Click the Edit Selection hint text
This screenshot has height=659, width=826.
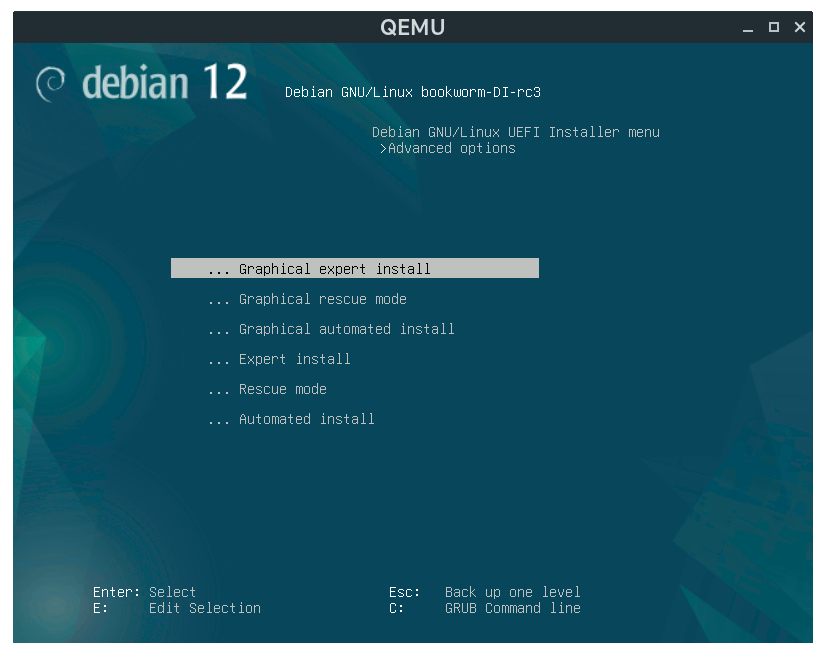205,608
